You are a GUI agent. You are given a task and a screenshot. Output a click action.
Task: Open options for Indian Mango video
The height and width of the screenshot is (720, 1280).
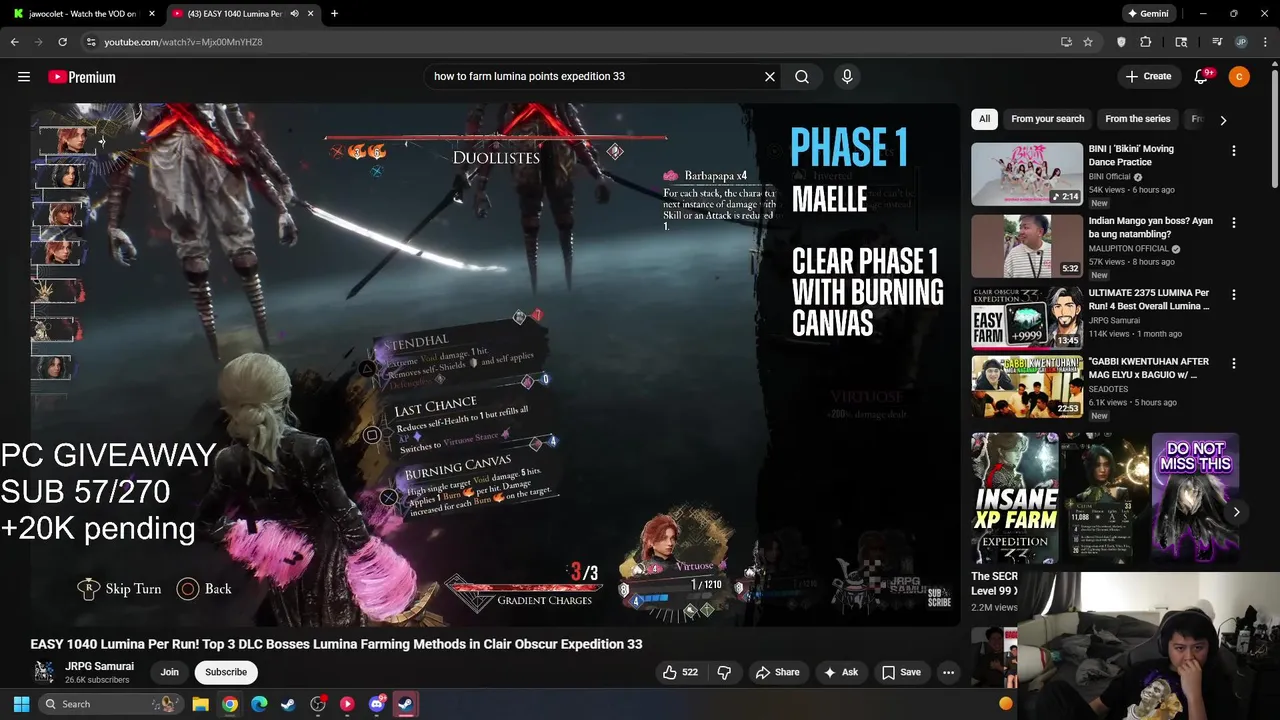click(1233, 223)
